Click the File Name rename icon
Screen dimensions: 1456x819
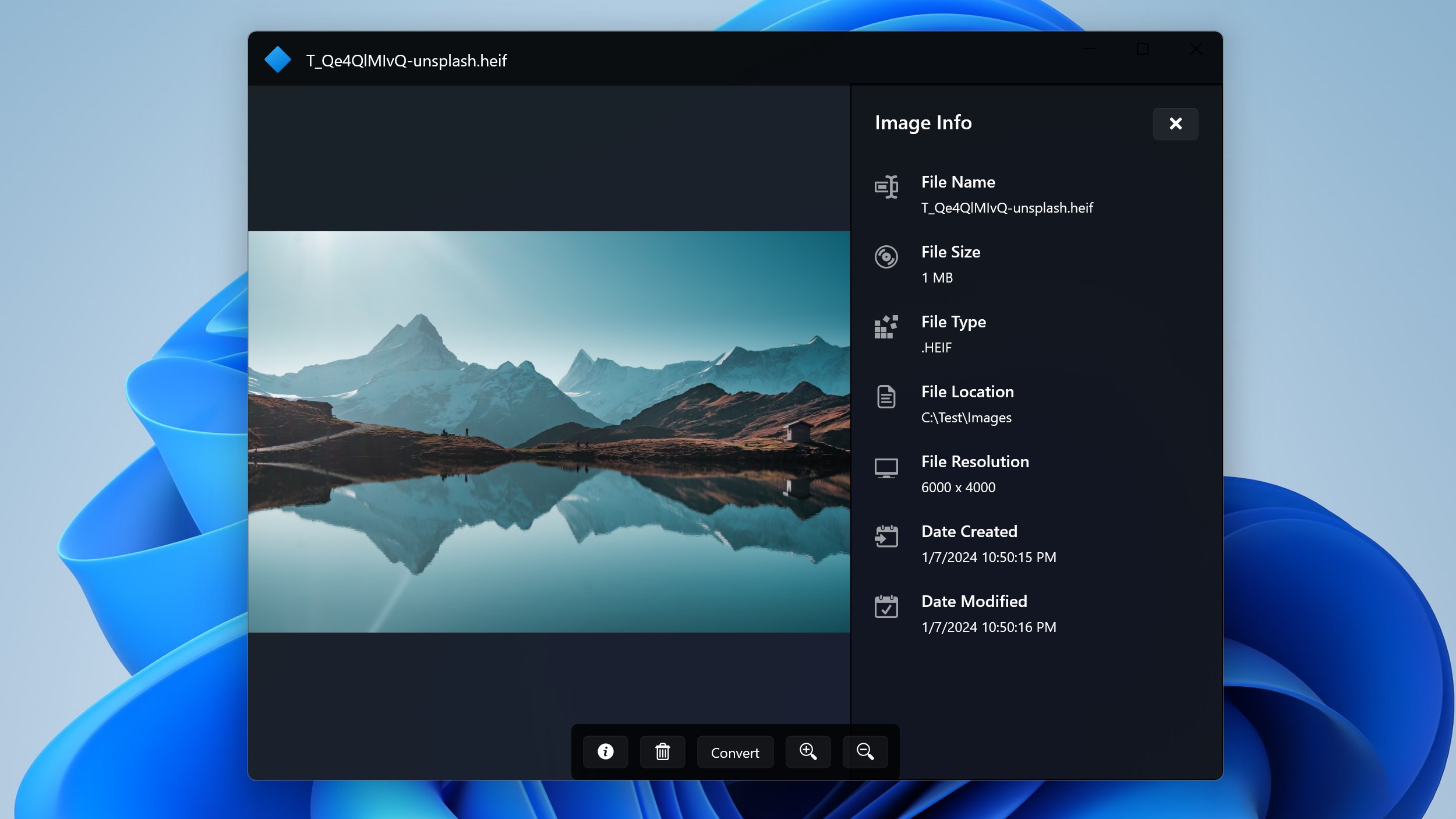coord(886,187)
